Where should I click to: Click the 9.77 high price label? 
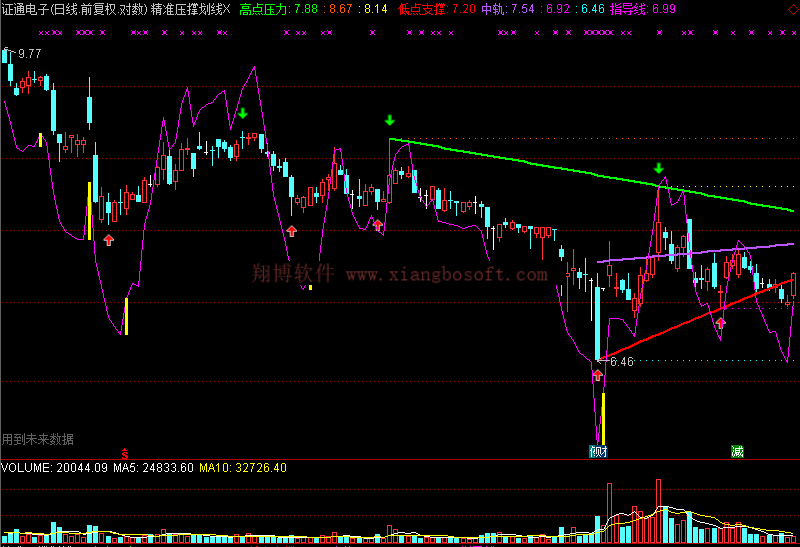click(30, 53)
